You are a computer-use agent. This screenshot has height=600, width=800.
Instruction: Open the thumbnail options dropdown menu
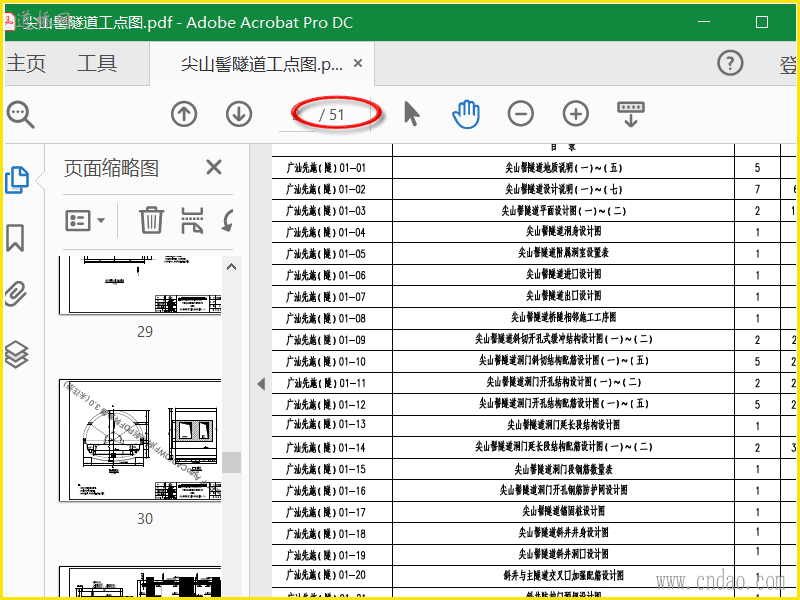(85, 220)
